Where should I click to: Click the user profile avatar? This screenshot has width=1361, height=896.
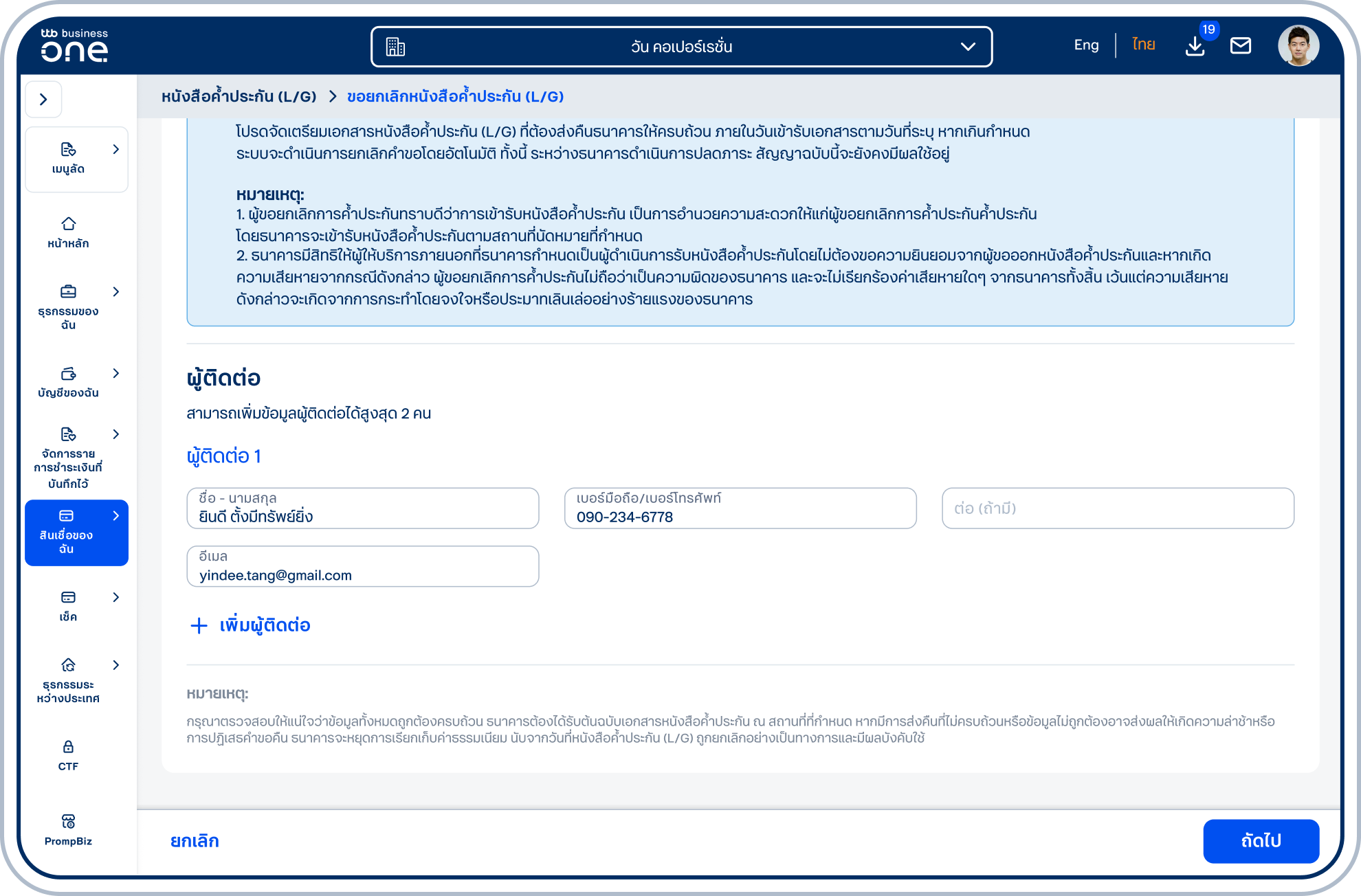tap(1298, 46)
